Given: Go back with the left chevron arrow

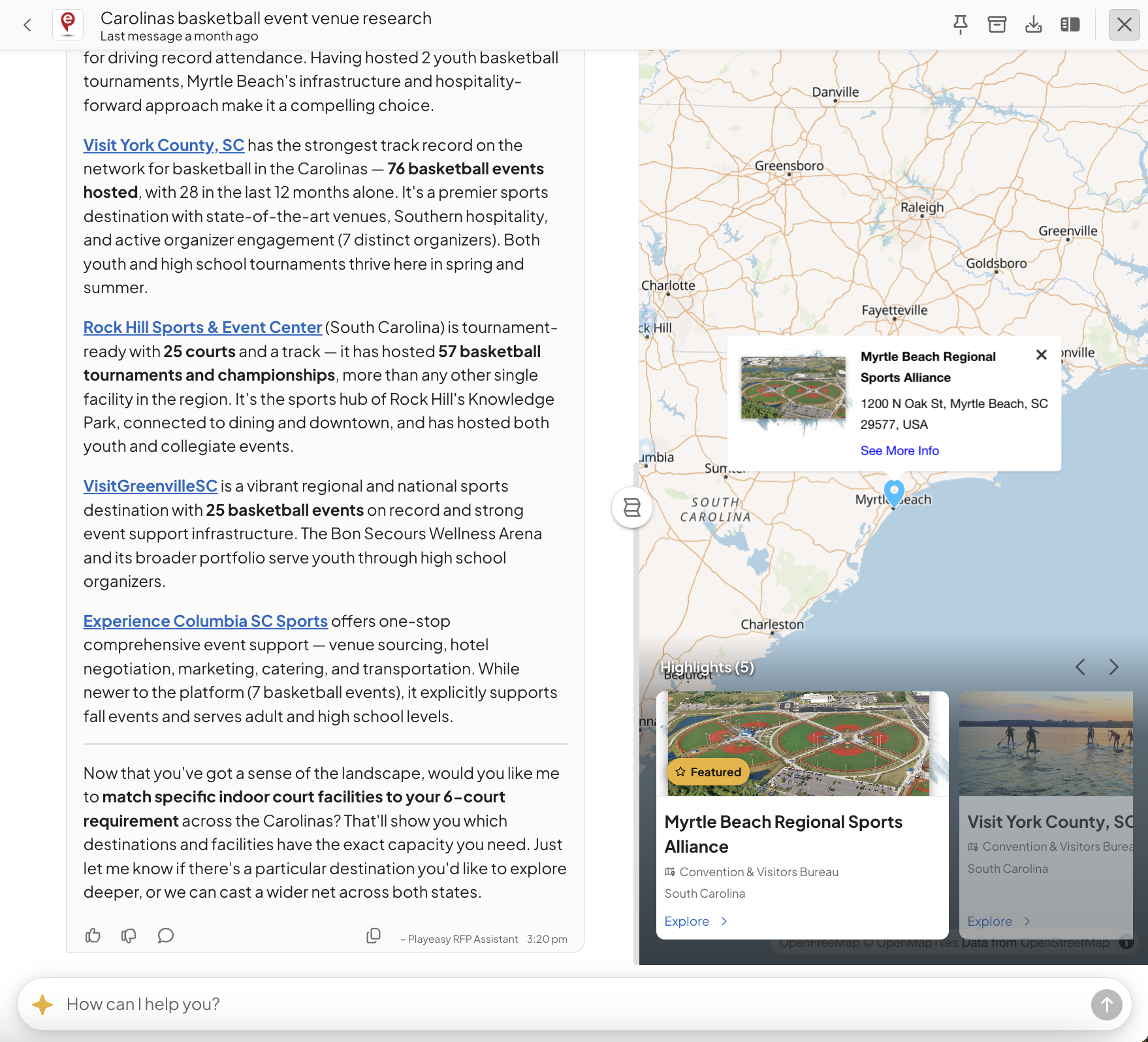Looking at the screenshot, I should pos(27,25).
